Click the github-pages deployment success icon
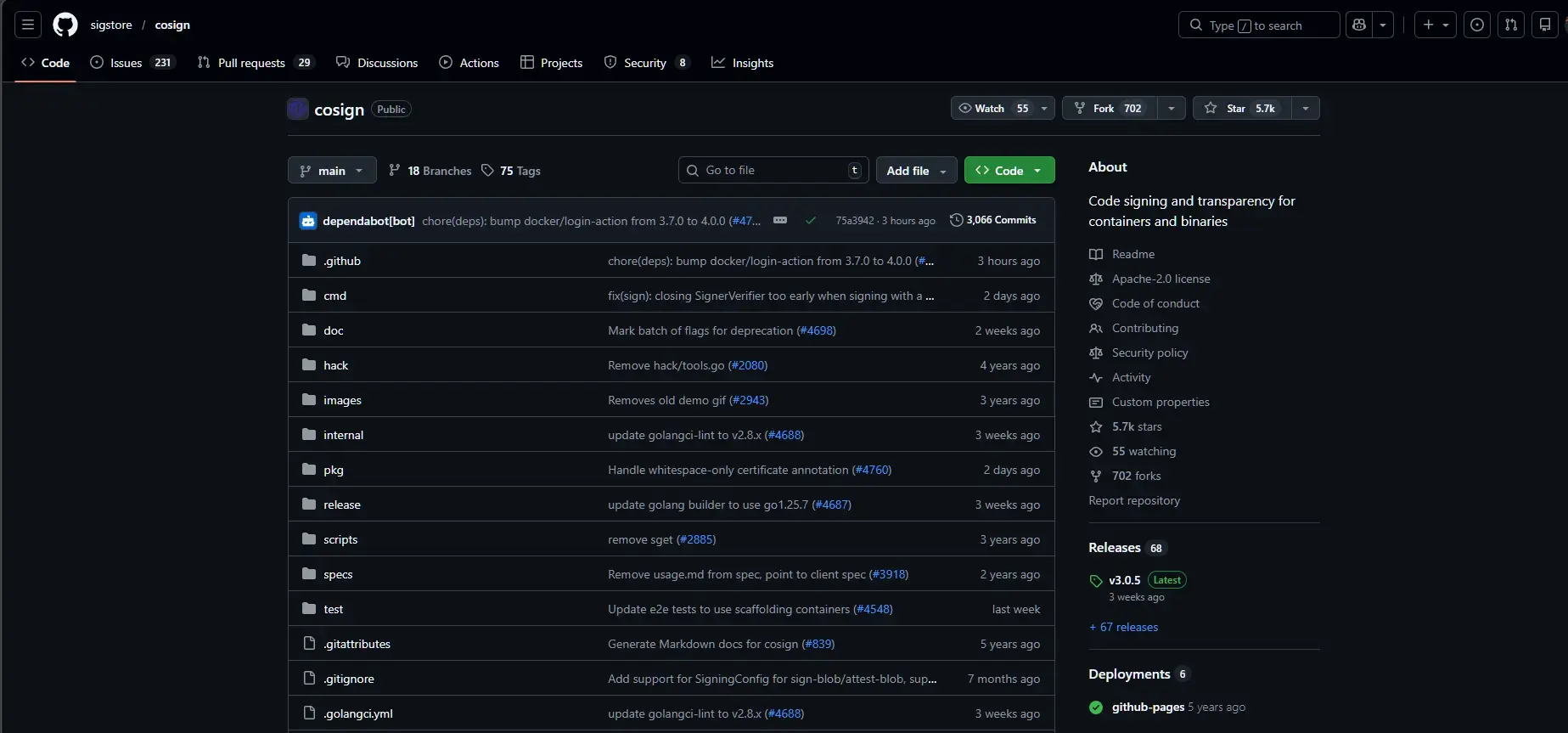The height and width of the screenshot is (733, 1568). pyautogui.click(x=1096, y=707)
